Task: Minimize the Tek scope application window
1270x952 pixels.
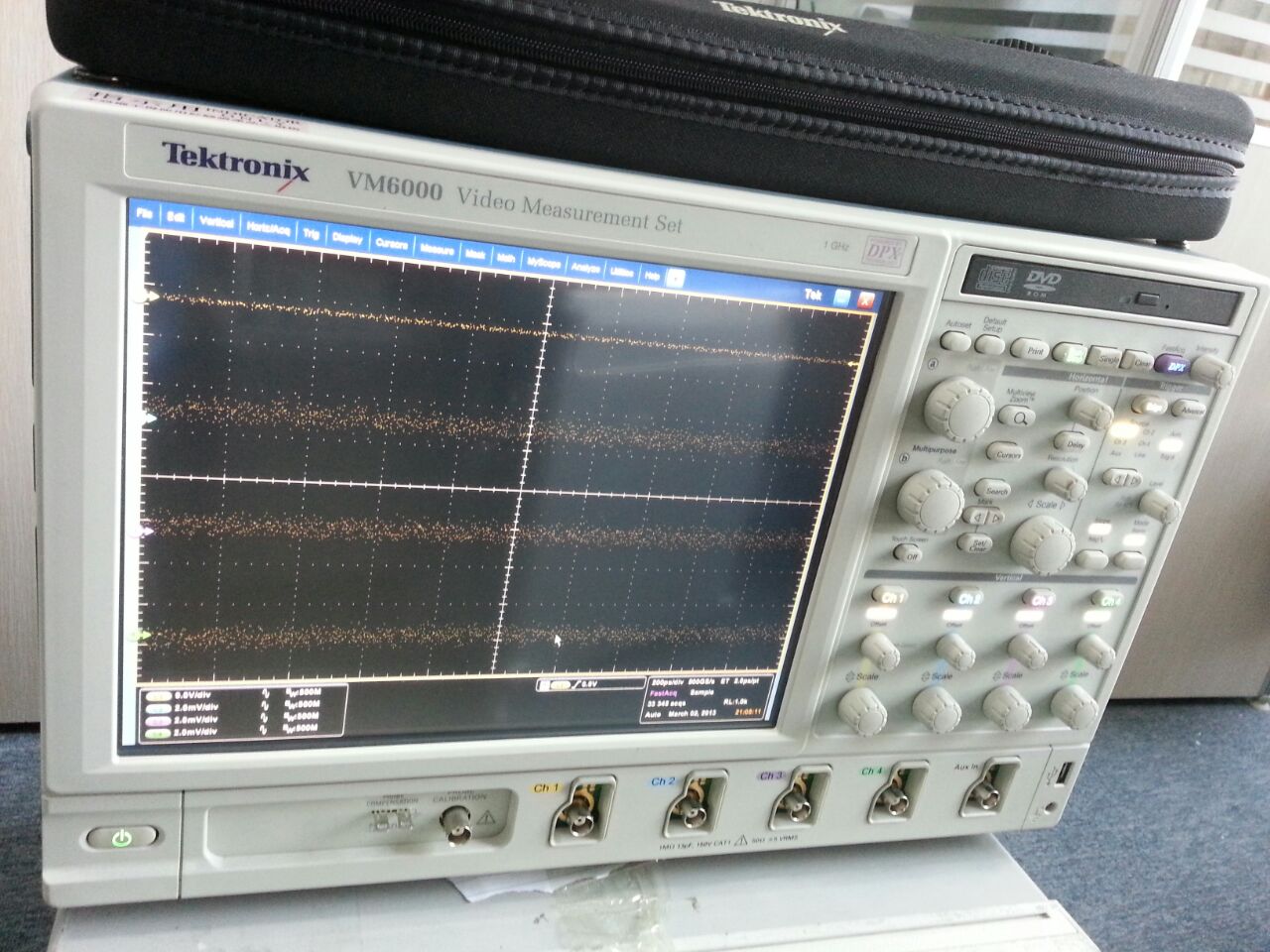Action: (x=841, y=297)
